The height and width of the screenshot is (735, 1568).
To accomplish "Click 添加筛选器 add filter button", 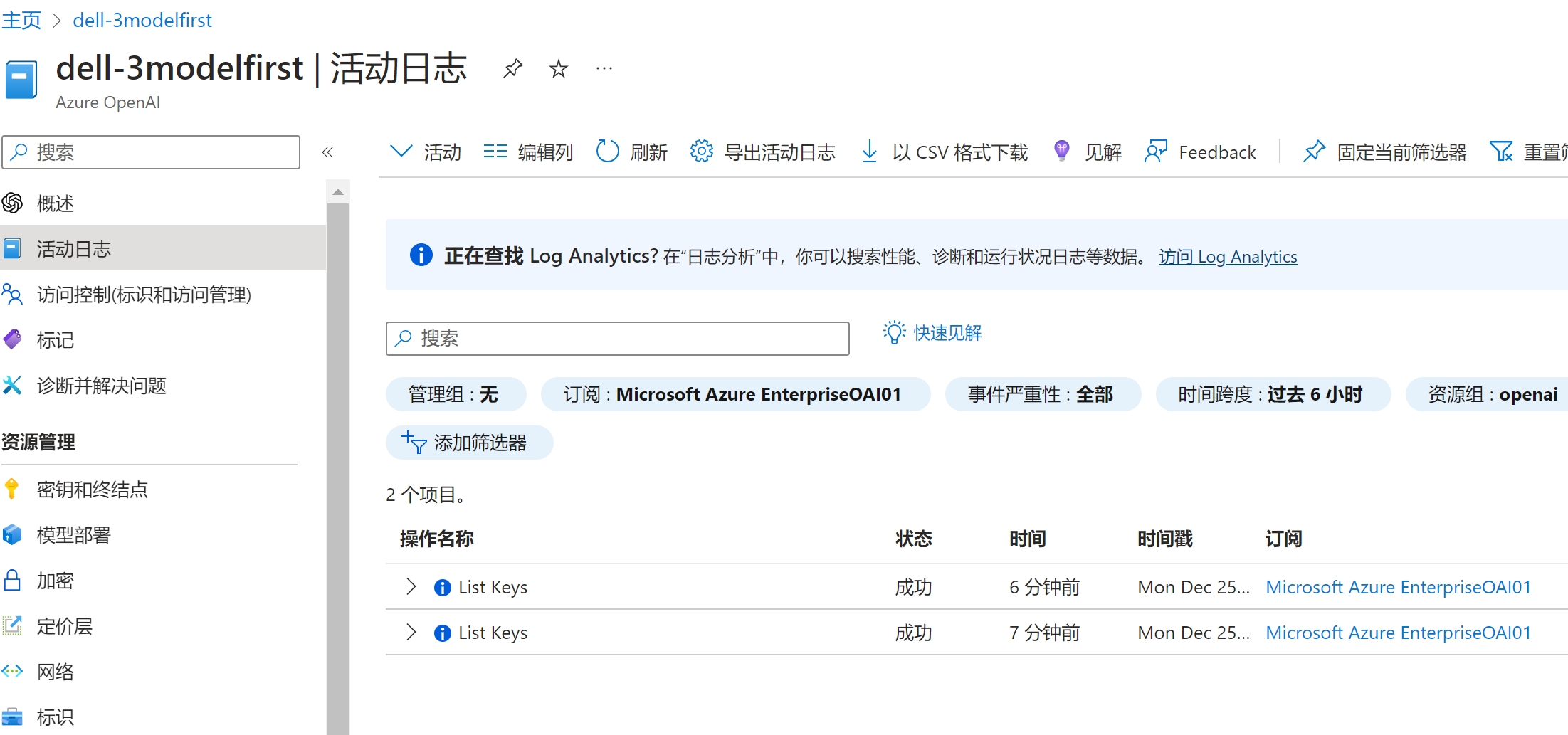I will click(469, 443).
